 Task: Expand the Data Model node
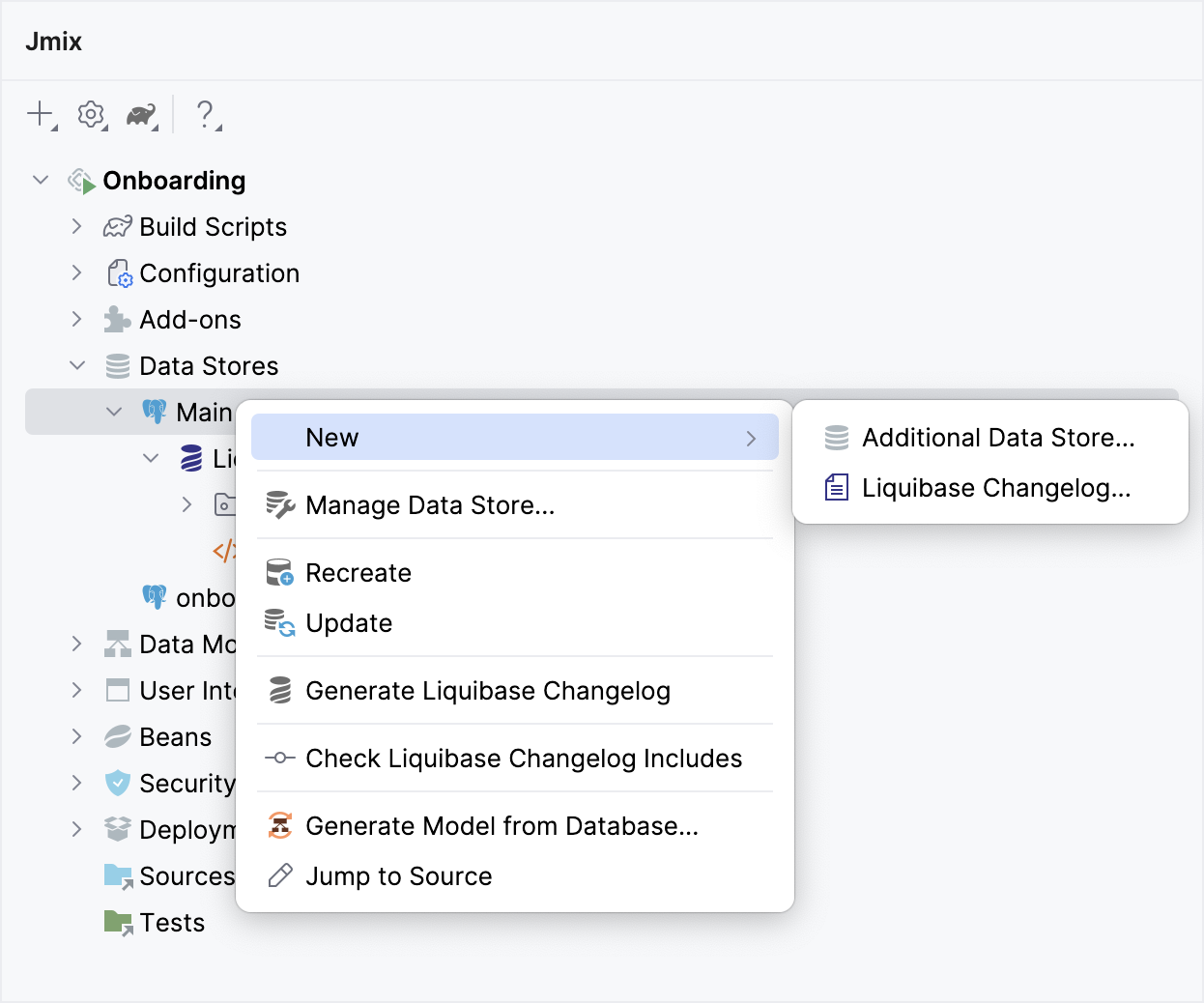click(x=77, y=645)
